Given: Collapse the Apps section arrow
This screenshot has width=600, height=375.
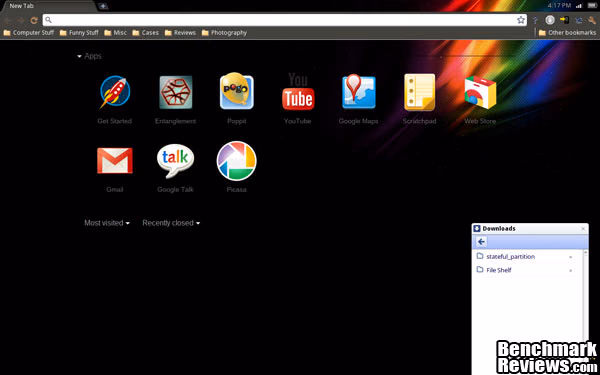Looking at the screenshot, I should [x=79, y=56].
